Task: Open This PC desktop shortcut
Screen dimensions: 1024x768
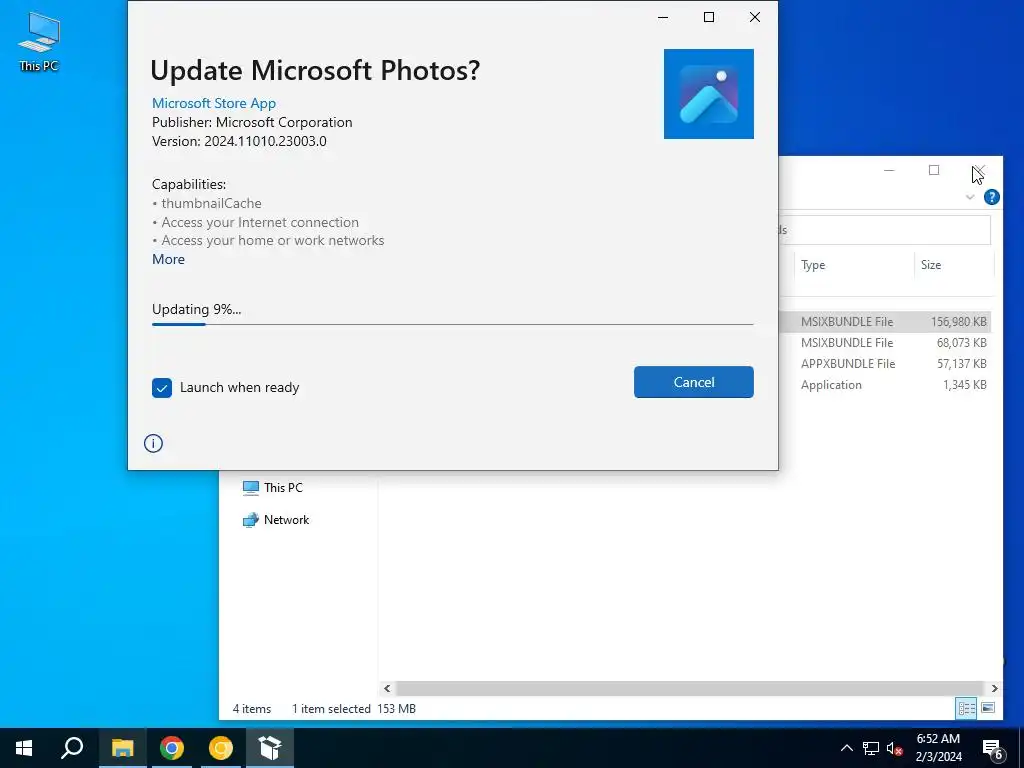Action: tap(39, 42)
